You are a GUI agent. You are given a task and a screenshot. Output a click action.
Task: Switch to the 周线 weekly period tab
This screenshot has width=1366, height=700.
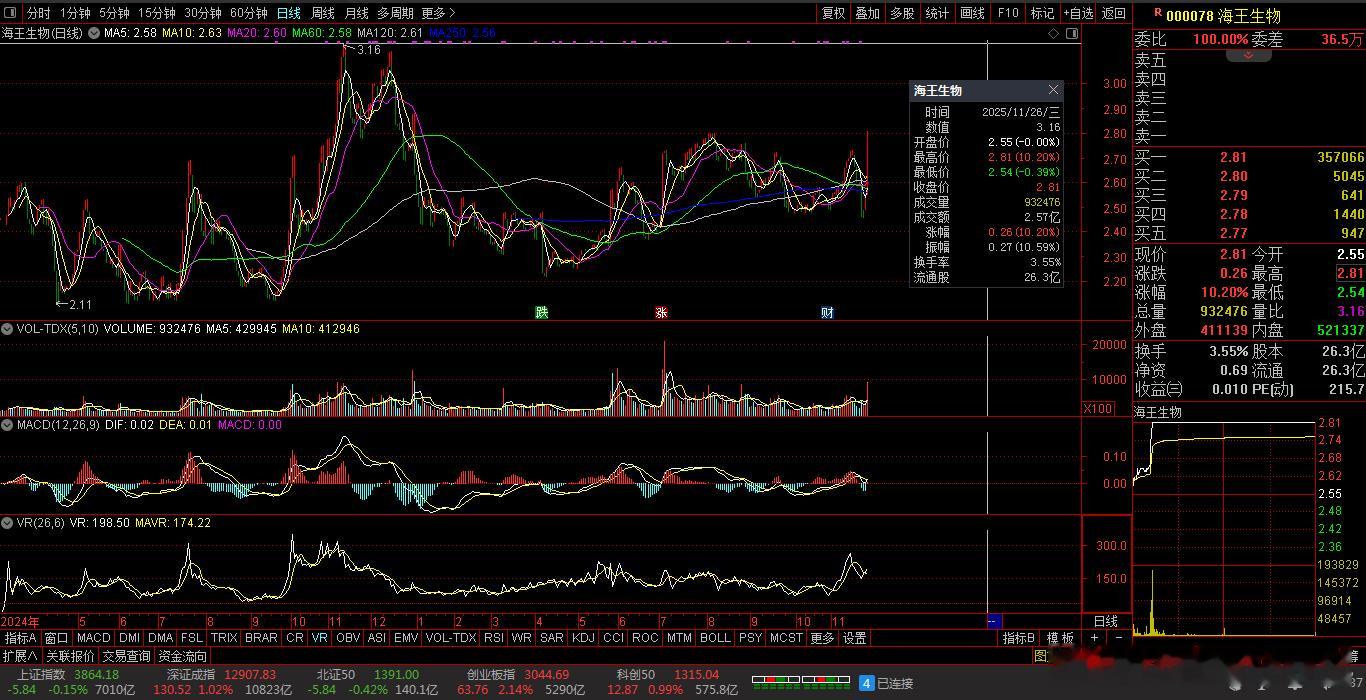point(323,13)
